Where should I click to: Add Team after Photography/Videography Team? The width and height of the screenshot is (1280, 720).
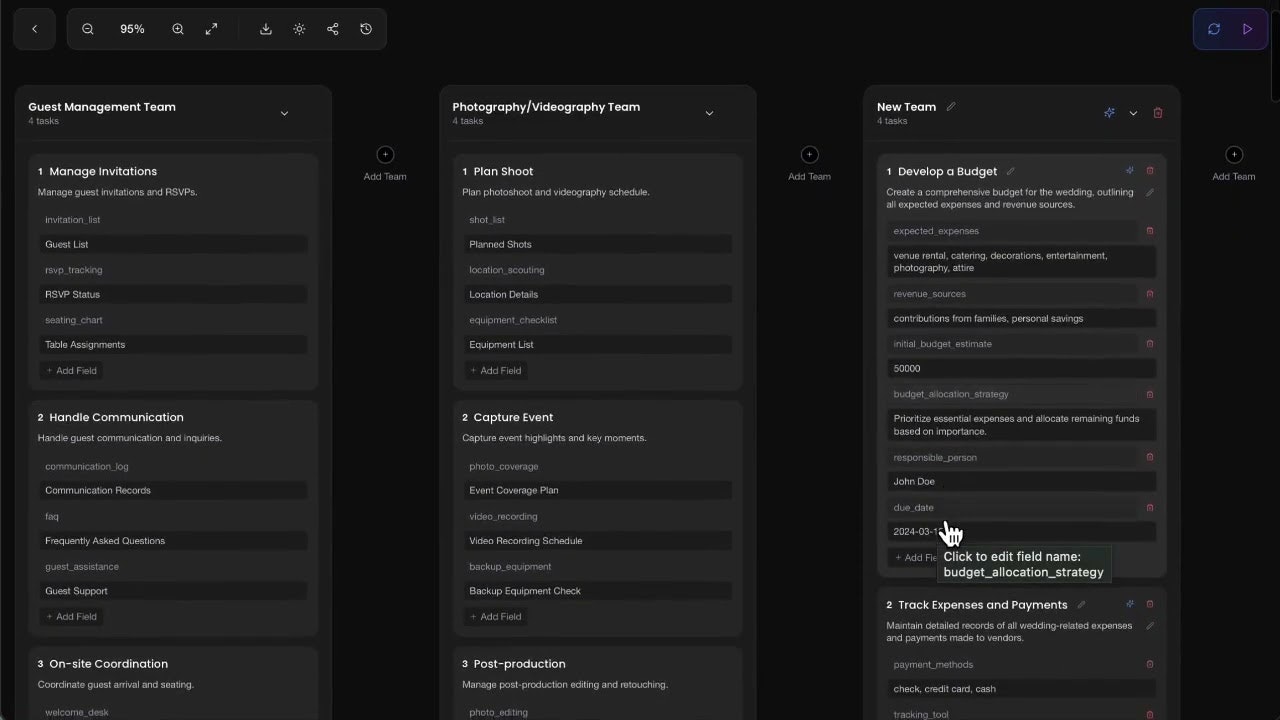[810, 163]
